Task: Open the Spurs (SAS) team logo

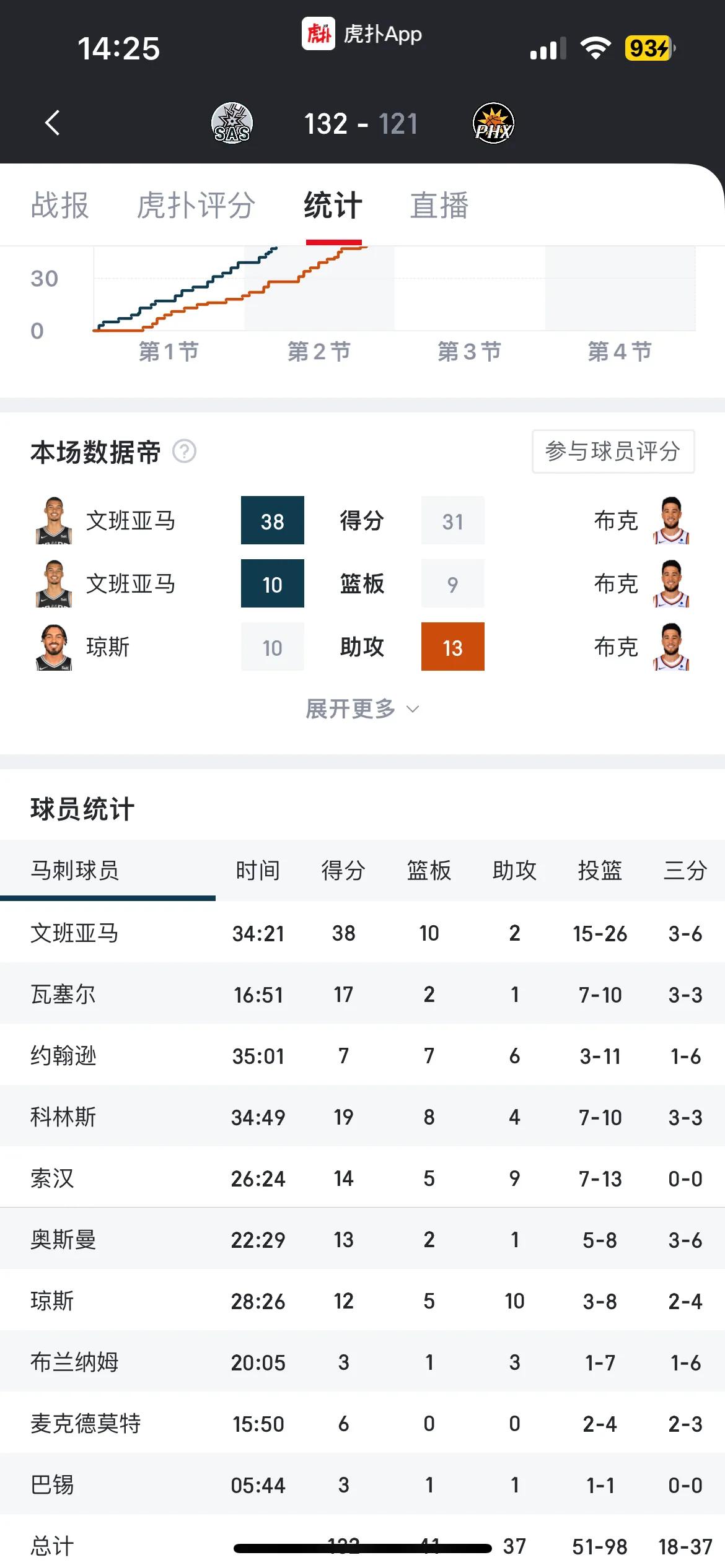Action: pyautogui.click(x=232, y=123)
